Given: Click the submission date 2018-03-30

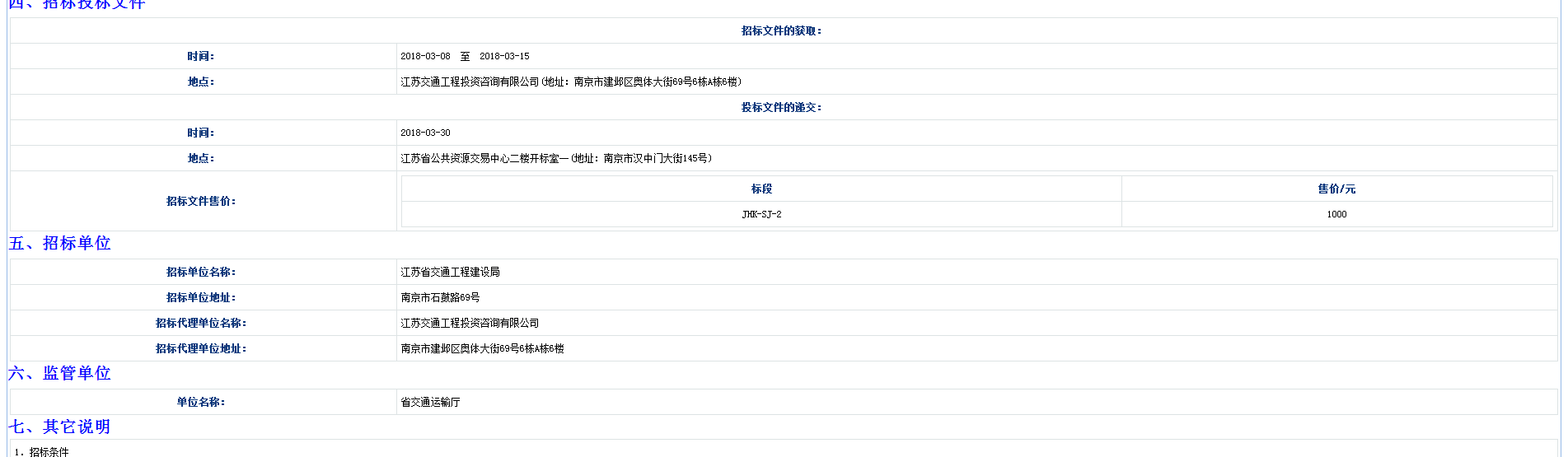Looking at the screenshot, I should [425, 133].
